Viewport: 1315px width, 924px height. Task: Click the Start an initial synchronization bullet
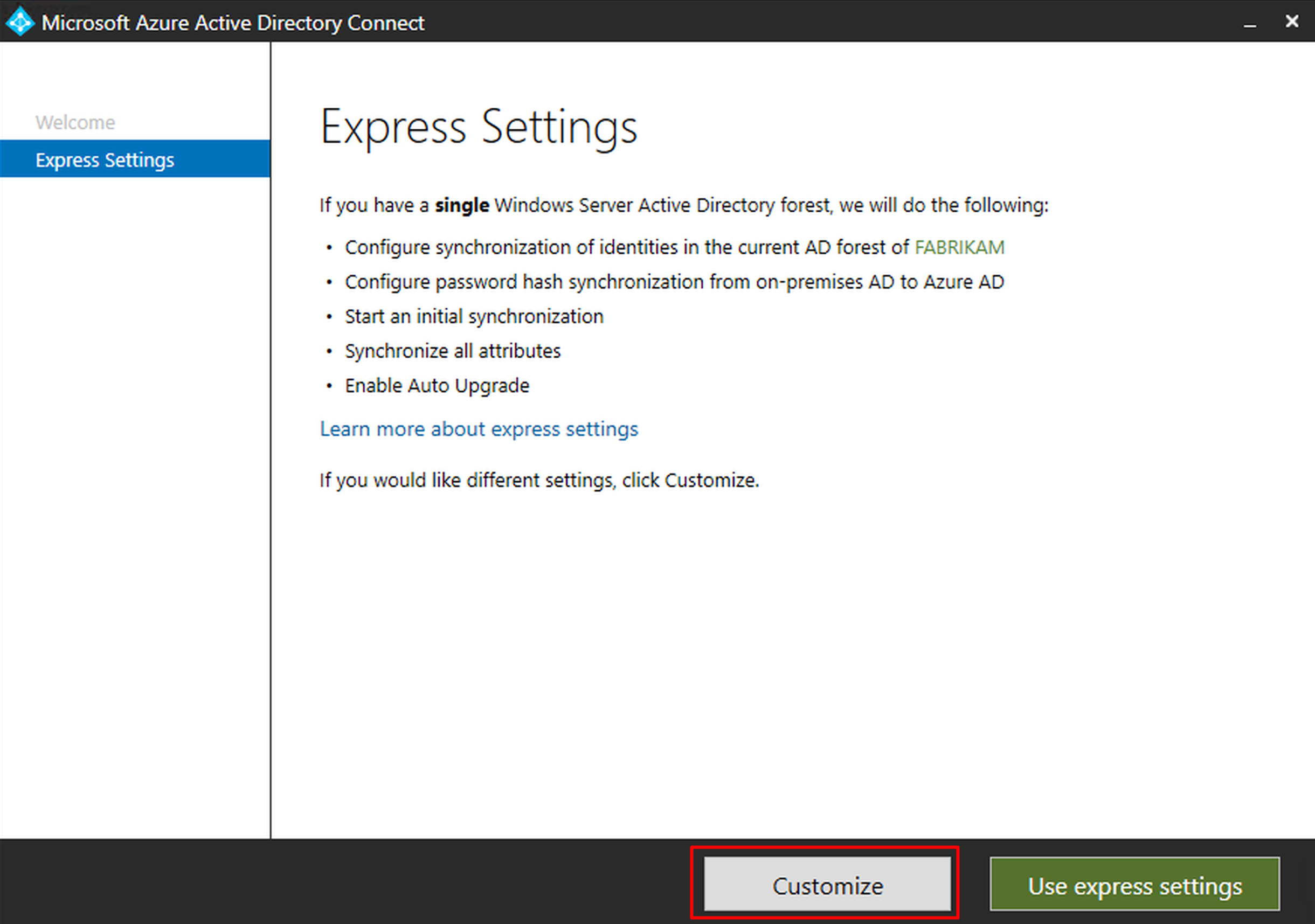[x=474, y=317]
